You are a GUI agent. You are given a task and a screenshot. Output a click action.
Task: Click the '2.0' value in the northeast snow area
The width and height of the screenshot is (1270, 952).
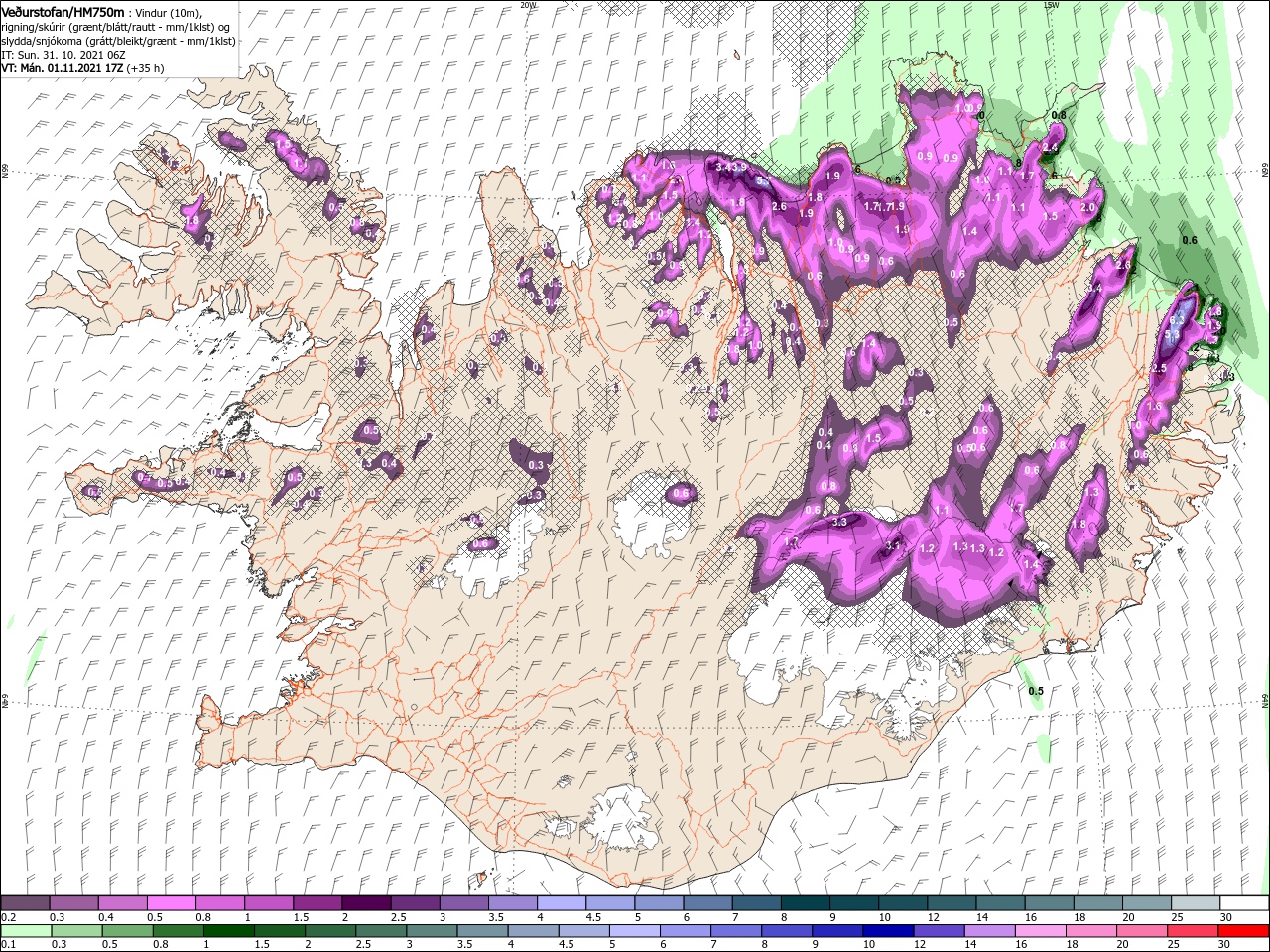click(x=1087, y=208)
